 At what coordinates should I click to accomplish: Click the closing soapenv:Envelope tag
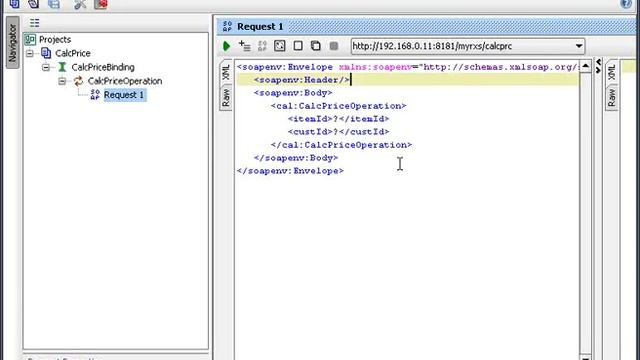290,171
